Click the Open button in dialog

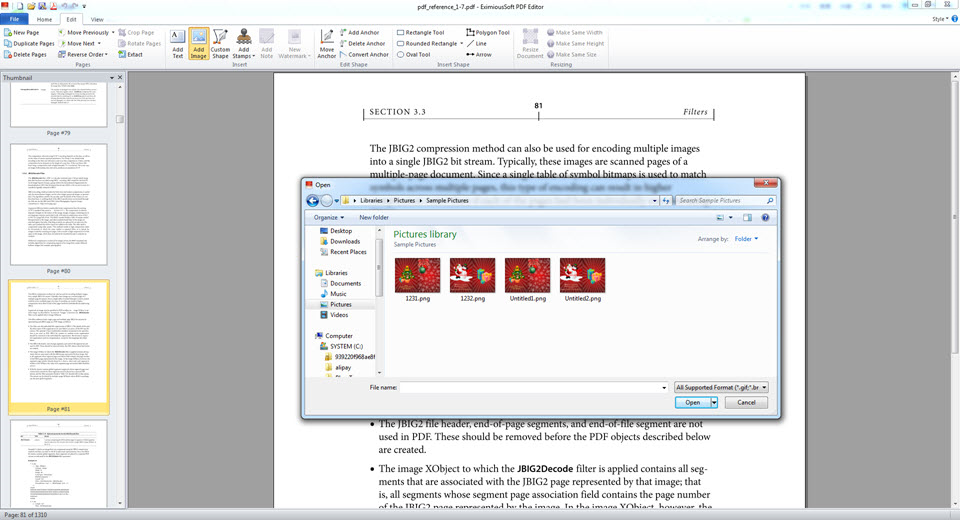(x=692, y=402)
